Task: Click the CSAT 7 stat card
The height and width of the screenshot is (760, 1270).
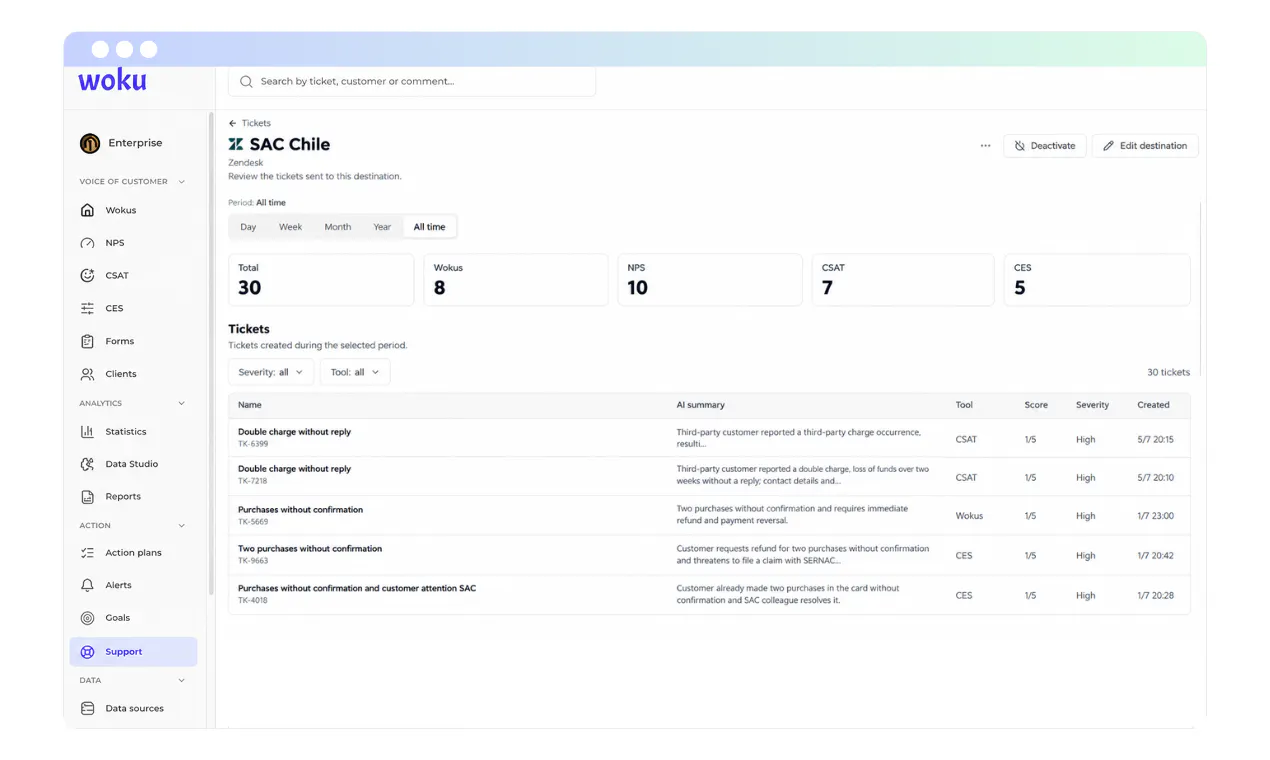Action: coord(903,279)
